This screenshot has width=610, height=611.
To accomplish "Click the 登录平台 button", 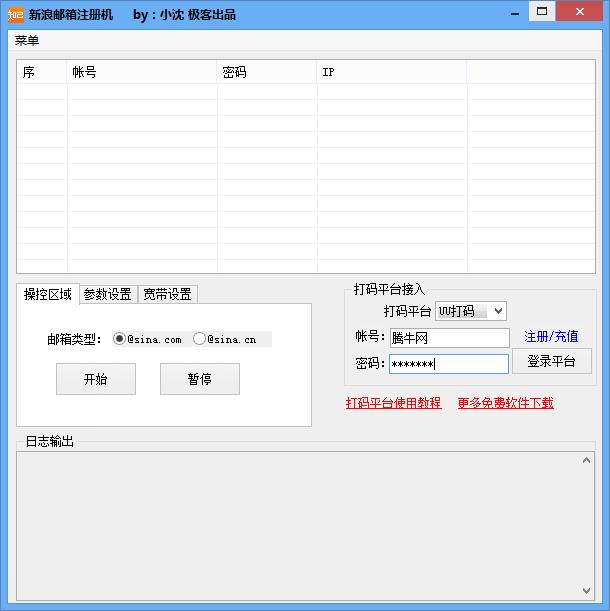I will [551, 362].
